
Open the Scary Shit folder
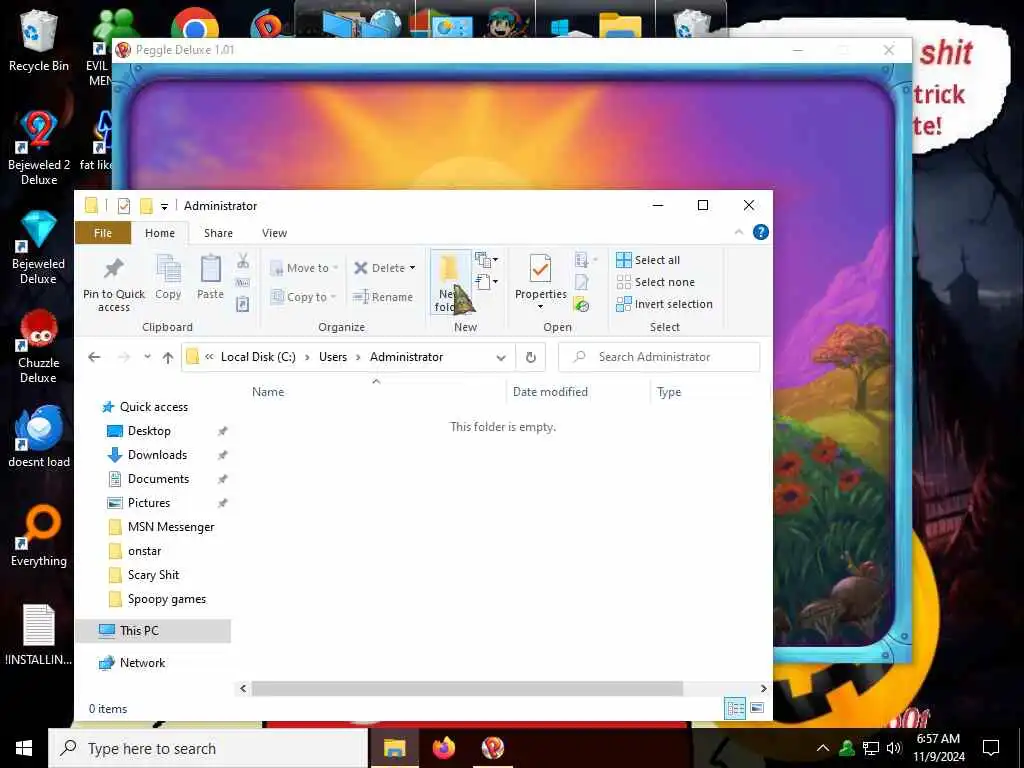point(153,575)
